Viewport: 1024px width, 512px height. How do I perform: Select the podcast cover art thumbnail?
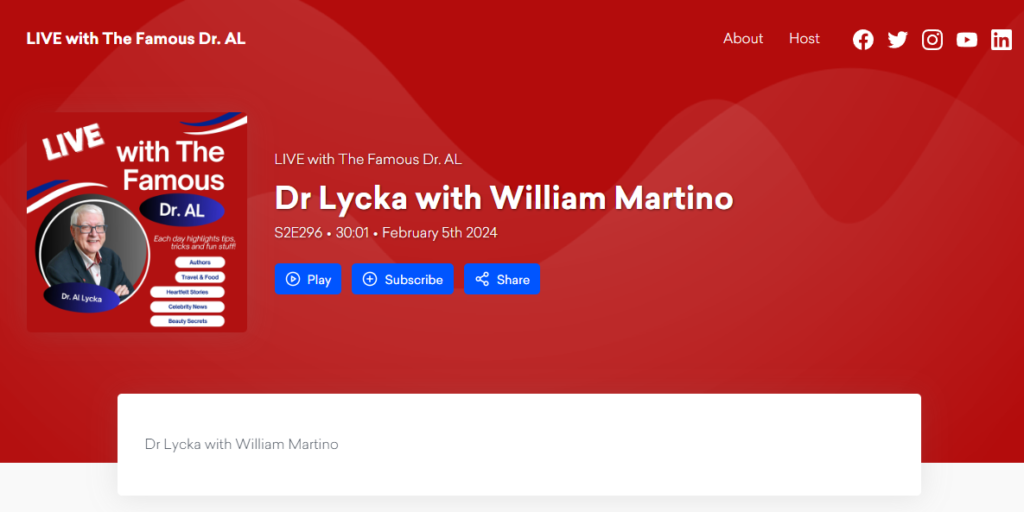click(x=137, y=222)
